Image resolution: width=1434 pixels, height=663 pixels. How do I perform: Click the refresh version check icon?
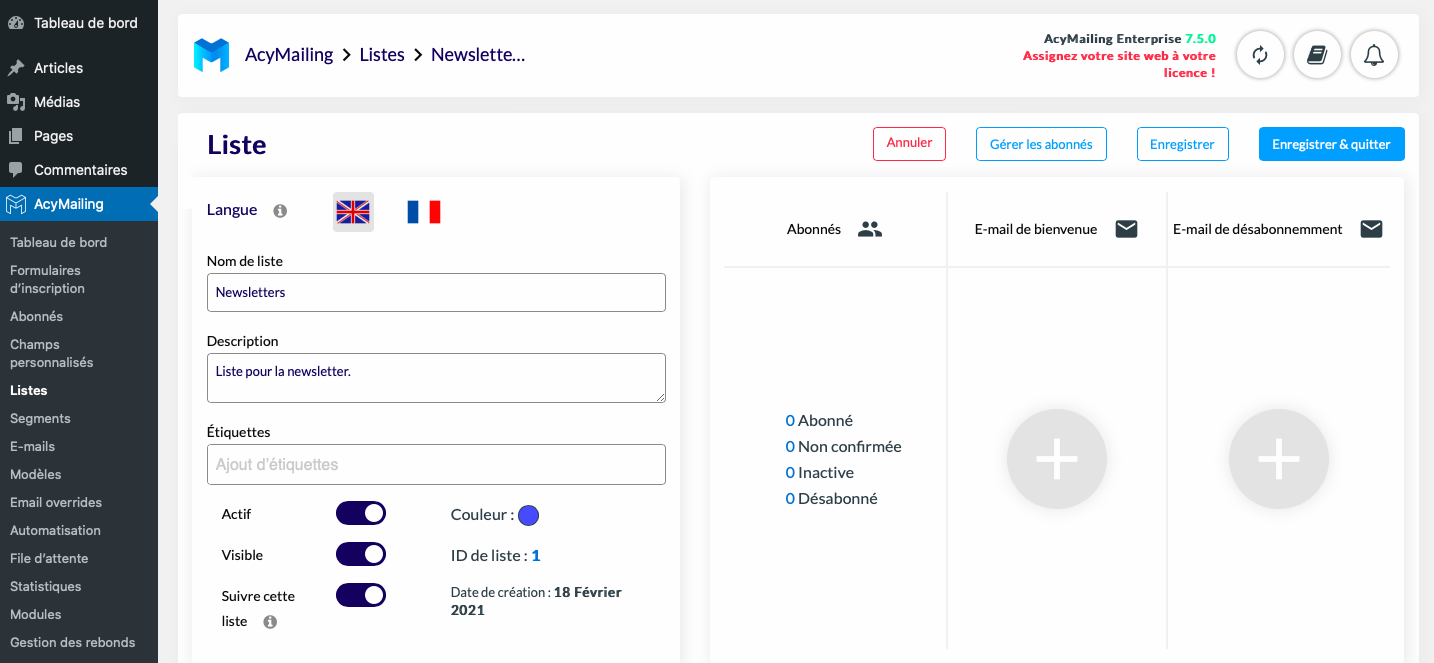pyautogui.click(x=1260, y=55)
